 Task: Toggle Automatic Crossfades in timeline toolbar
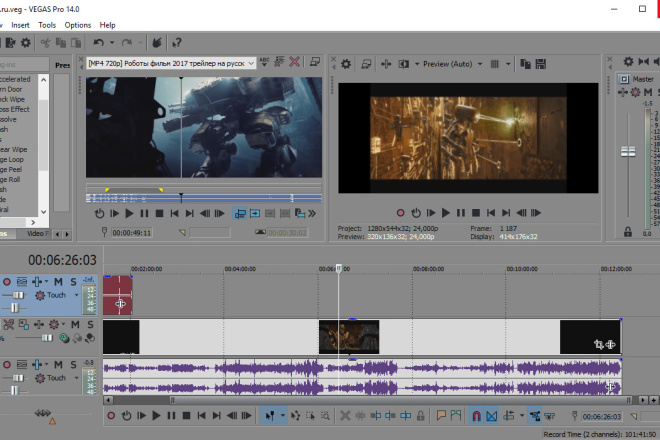click(x=491, y=416)
